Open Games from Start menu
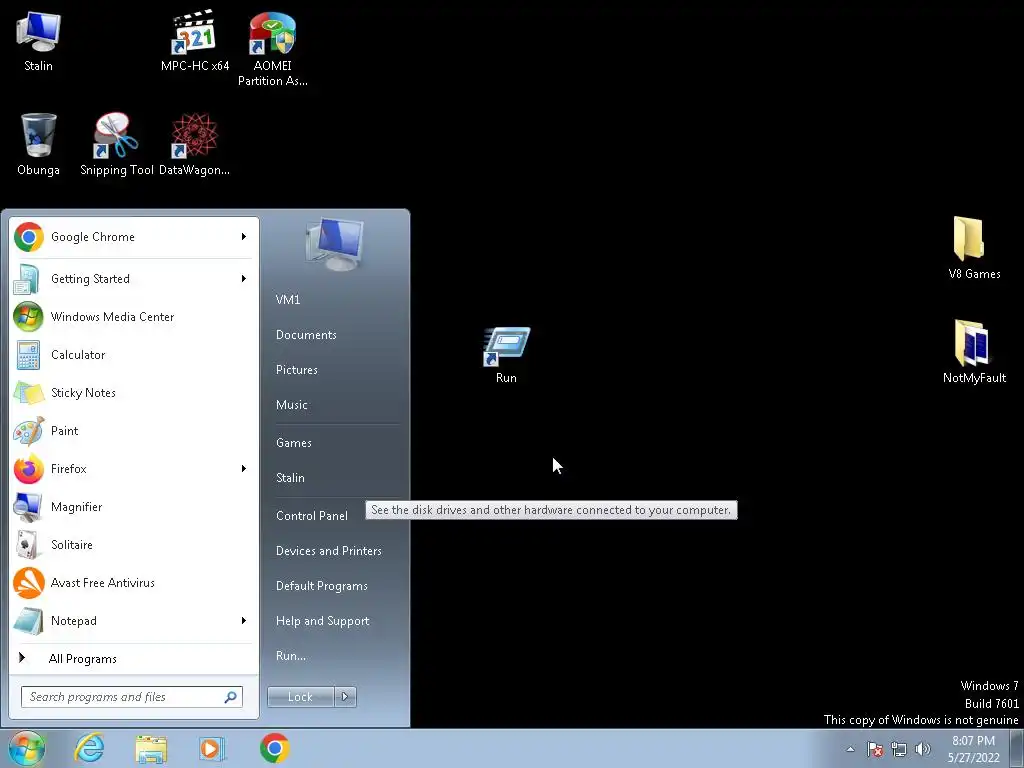The image size is (1024, 768). pos(293,443)
